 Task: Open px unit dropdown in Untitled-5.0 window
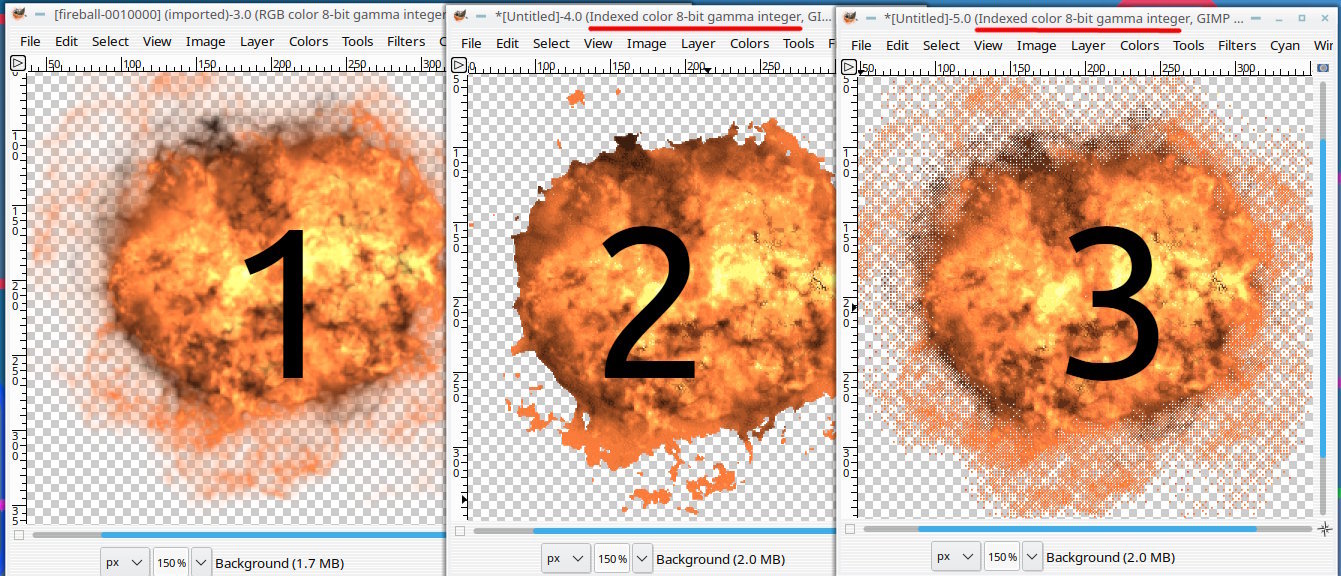pos(956,557)
